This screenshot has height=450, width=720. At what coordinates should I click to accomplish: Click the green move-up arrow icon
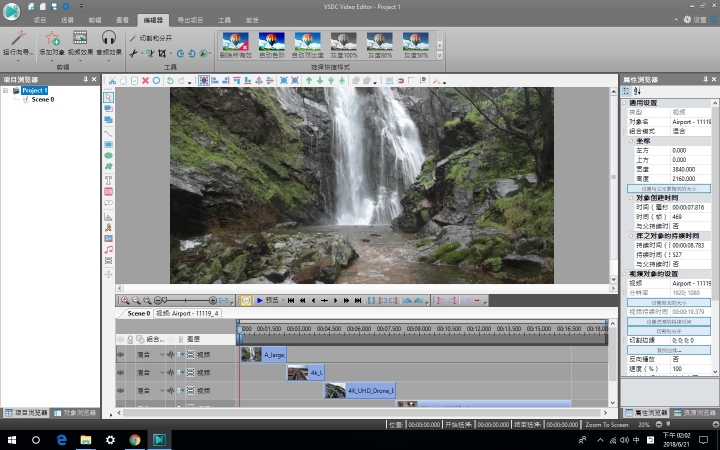(309, 81)
